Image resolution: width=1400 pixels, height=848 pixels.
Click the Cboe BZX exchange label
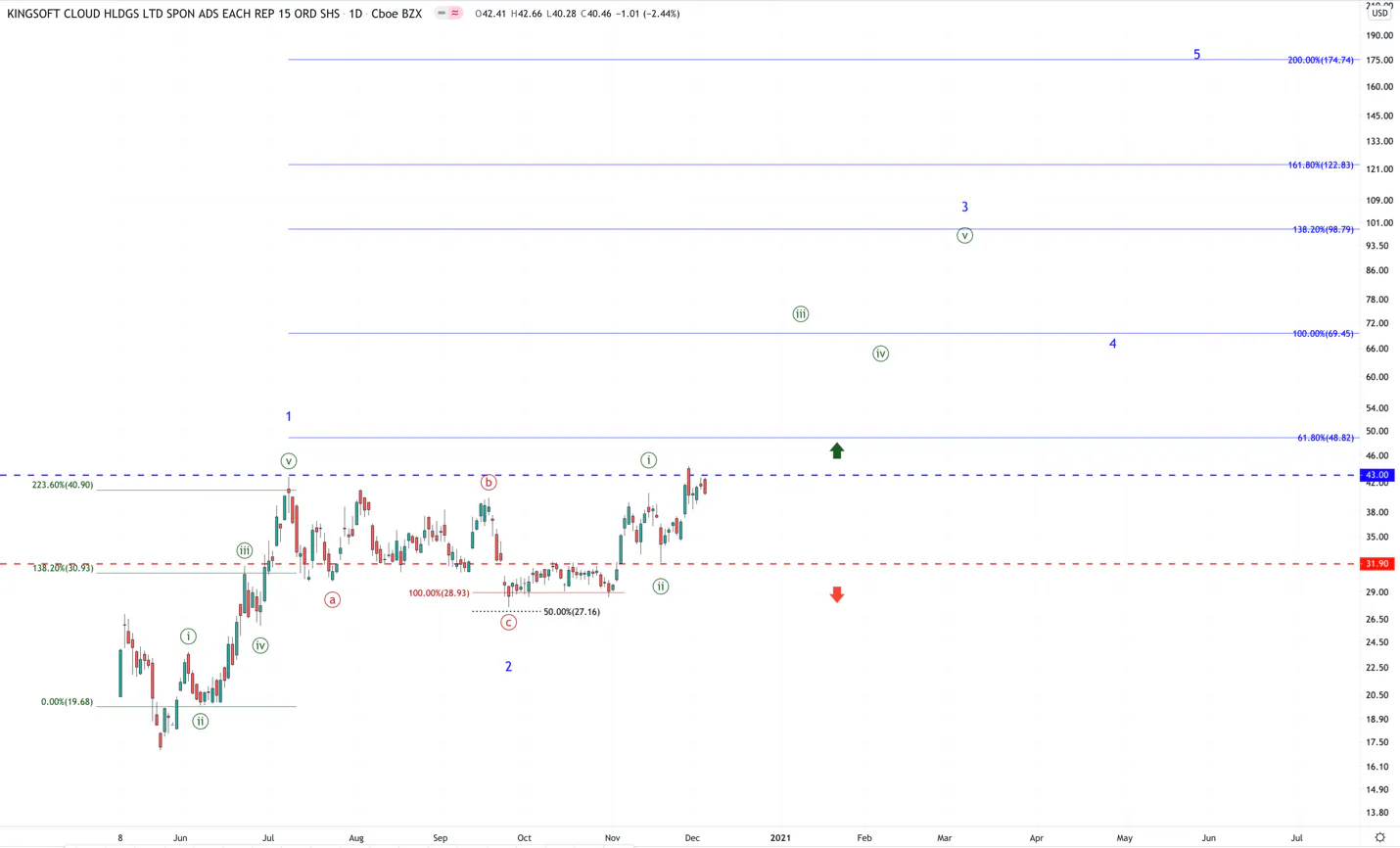coord(397,14)
